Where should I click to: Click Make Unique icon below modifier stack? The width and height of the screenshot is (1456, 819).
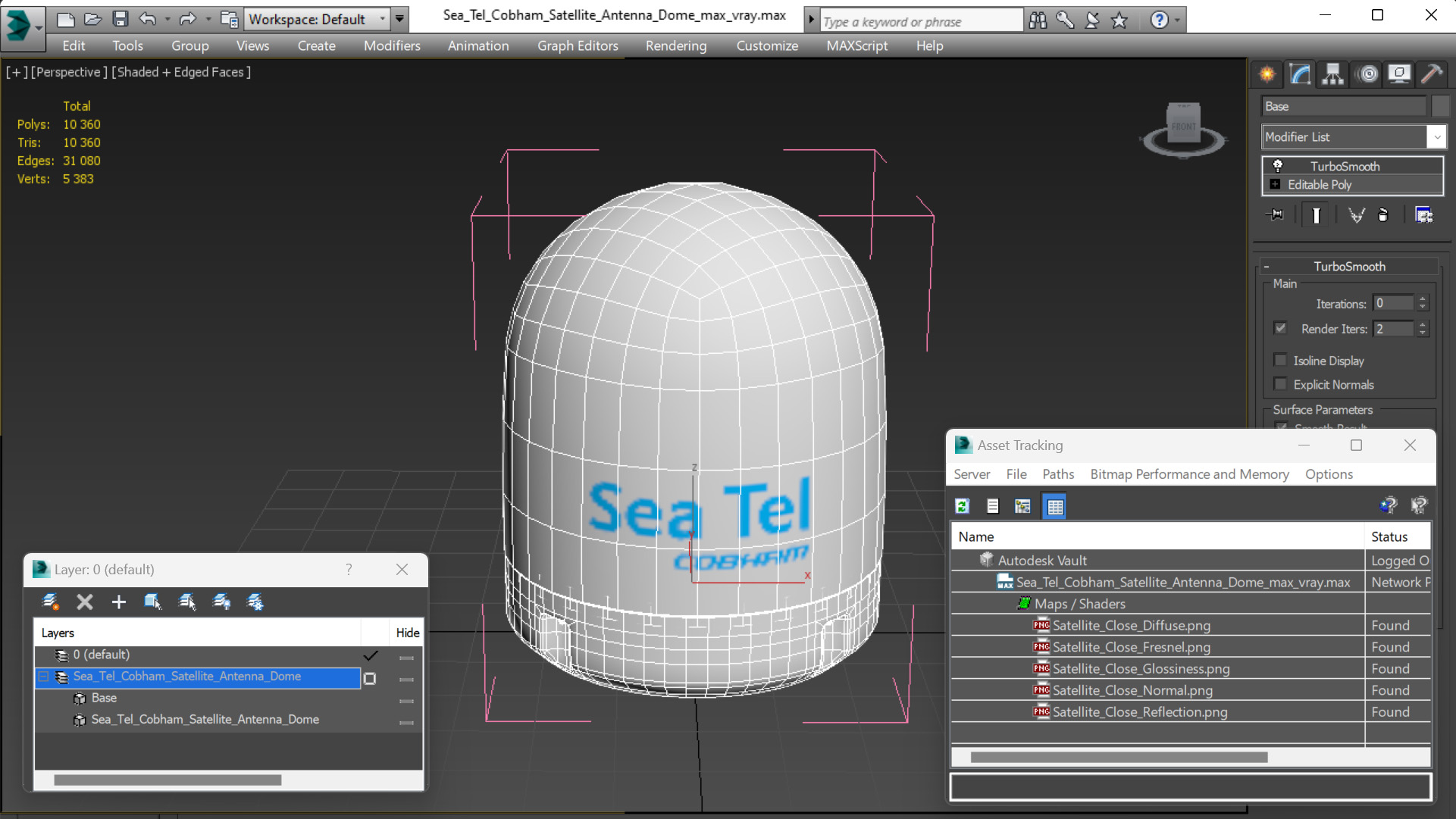click(1356, 215)
